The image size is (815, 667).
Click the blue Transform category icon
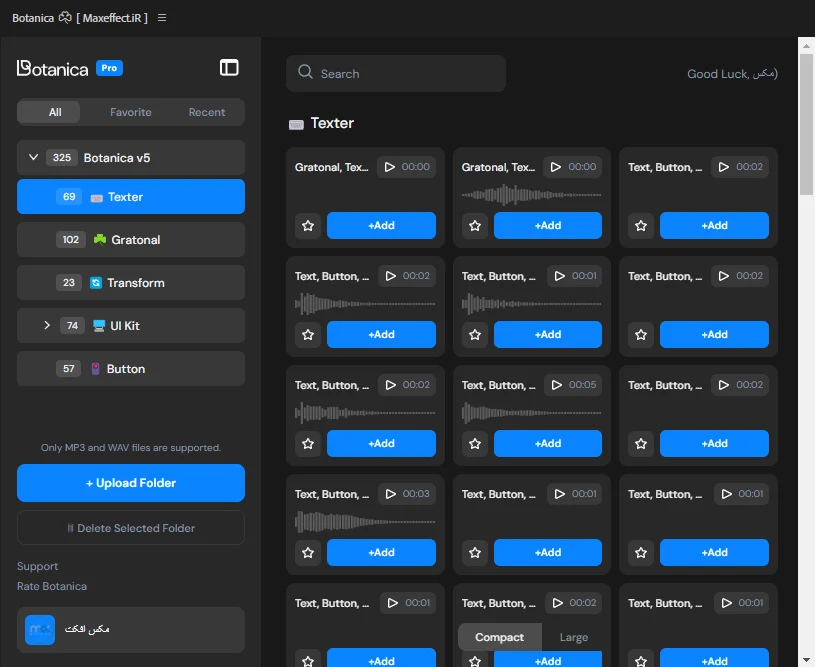click(x=96, y=283)
